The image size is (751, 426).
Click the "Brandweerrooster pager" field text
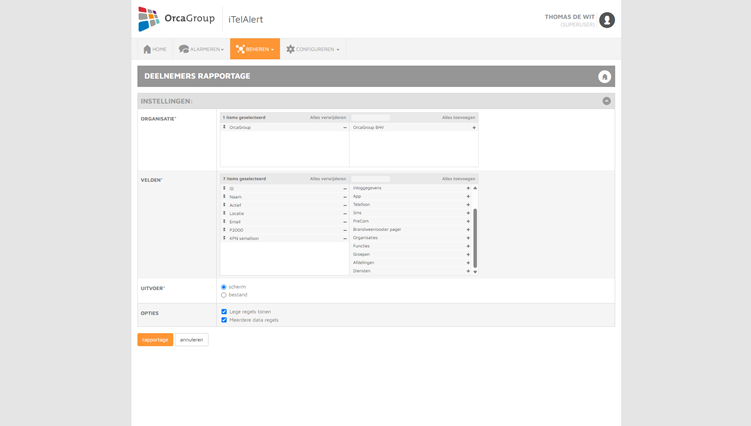pos(377,230)
